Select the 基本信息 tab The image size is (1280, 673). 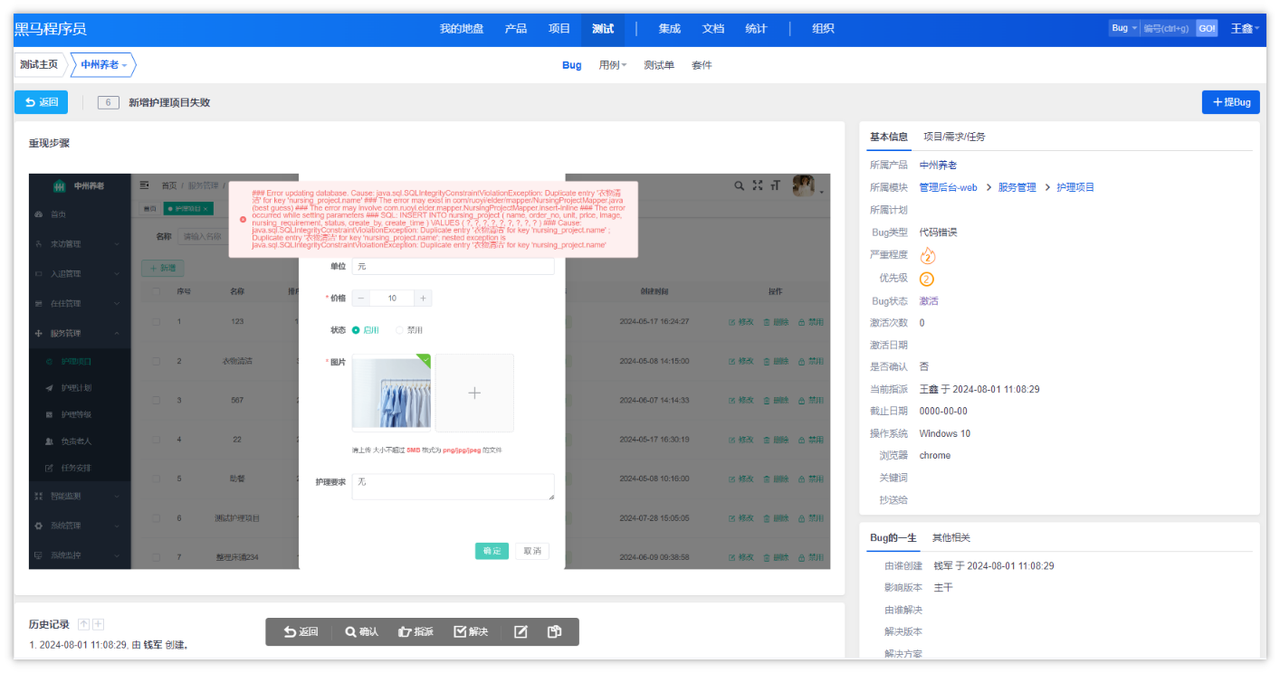pyautogui.click(x=889, y=137)
